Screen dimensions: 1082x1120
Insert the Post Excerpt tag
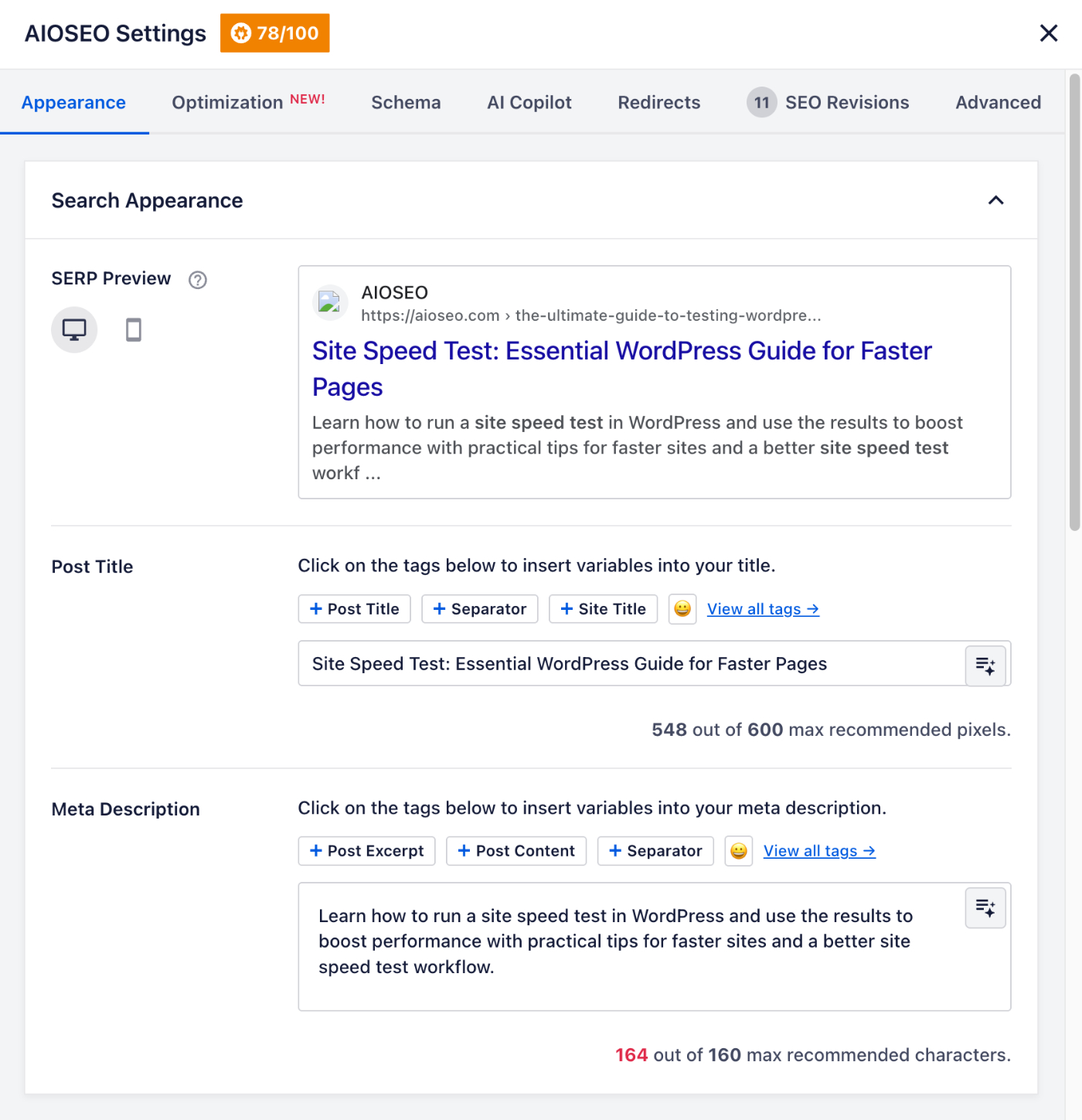(367, 851)
